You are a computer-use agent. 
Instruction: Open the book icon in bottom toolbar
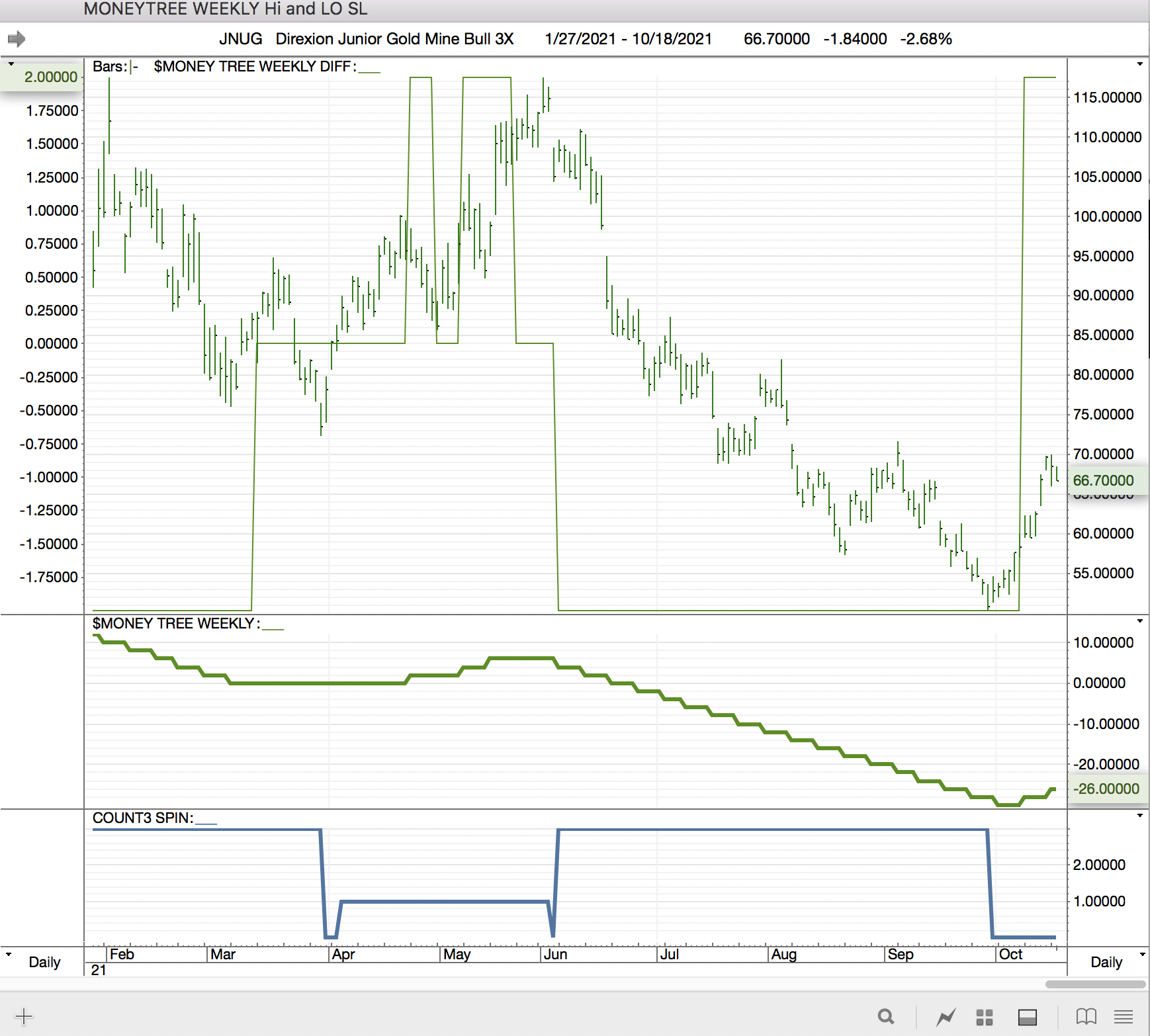tap(1086, 1016)
